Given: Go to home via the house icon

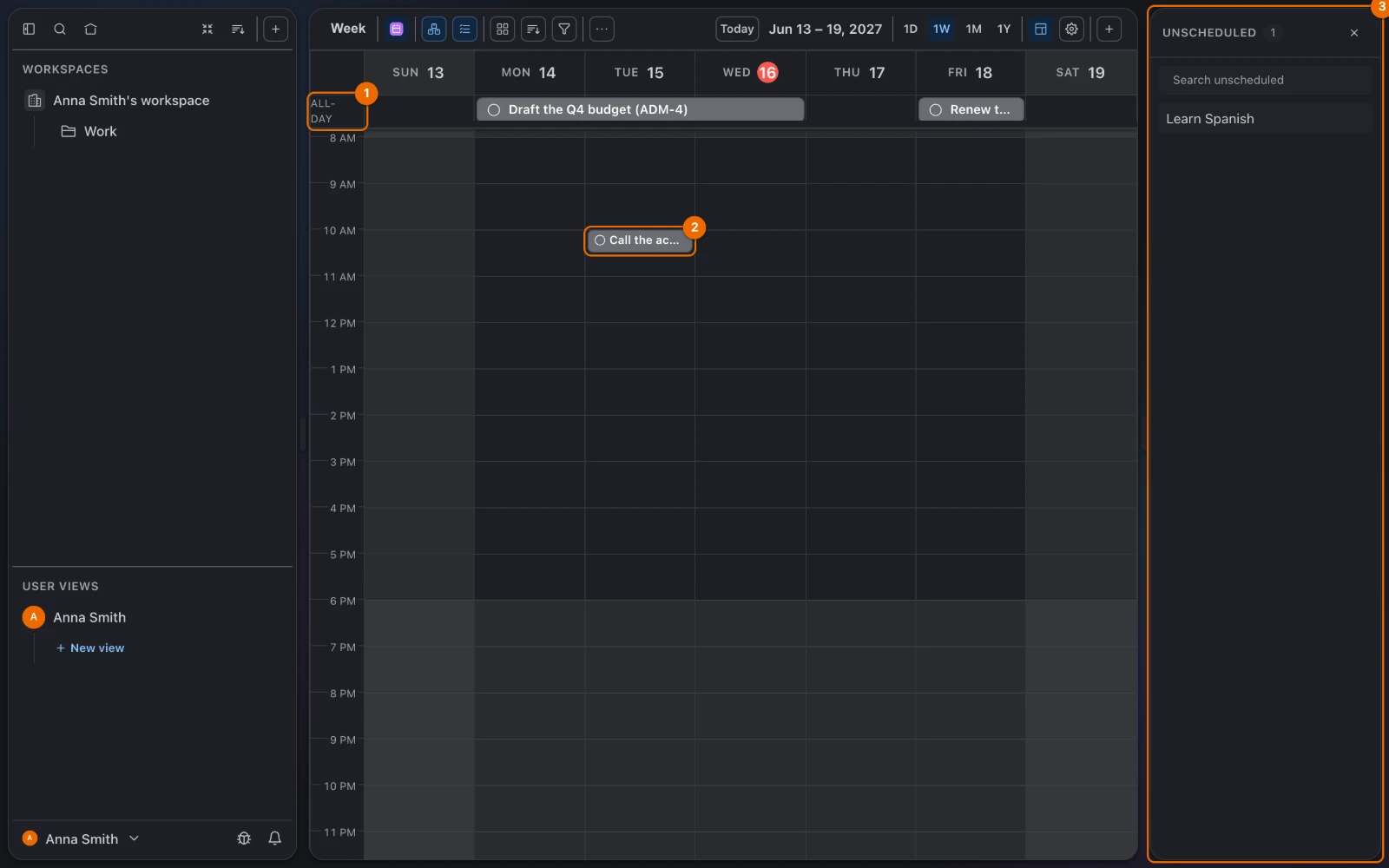Looking at the screenshot, I should [x=90, y=29].
